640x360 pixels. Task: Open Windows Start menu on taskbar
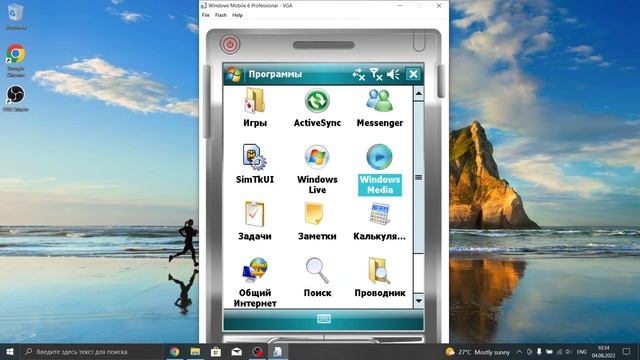[10, 351]
